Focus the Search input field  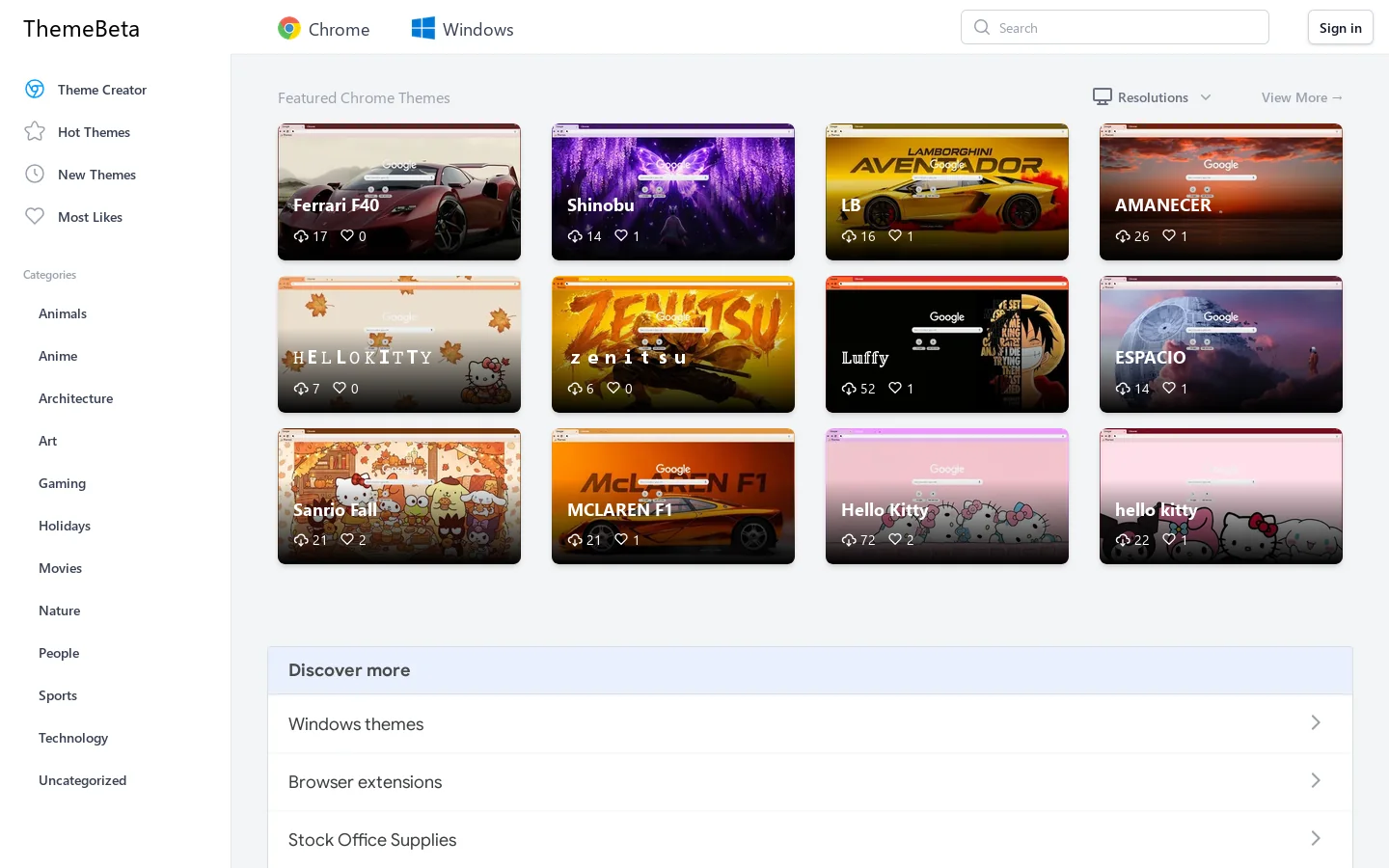pos(1115,27)
